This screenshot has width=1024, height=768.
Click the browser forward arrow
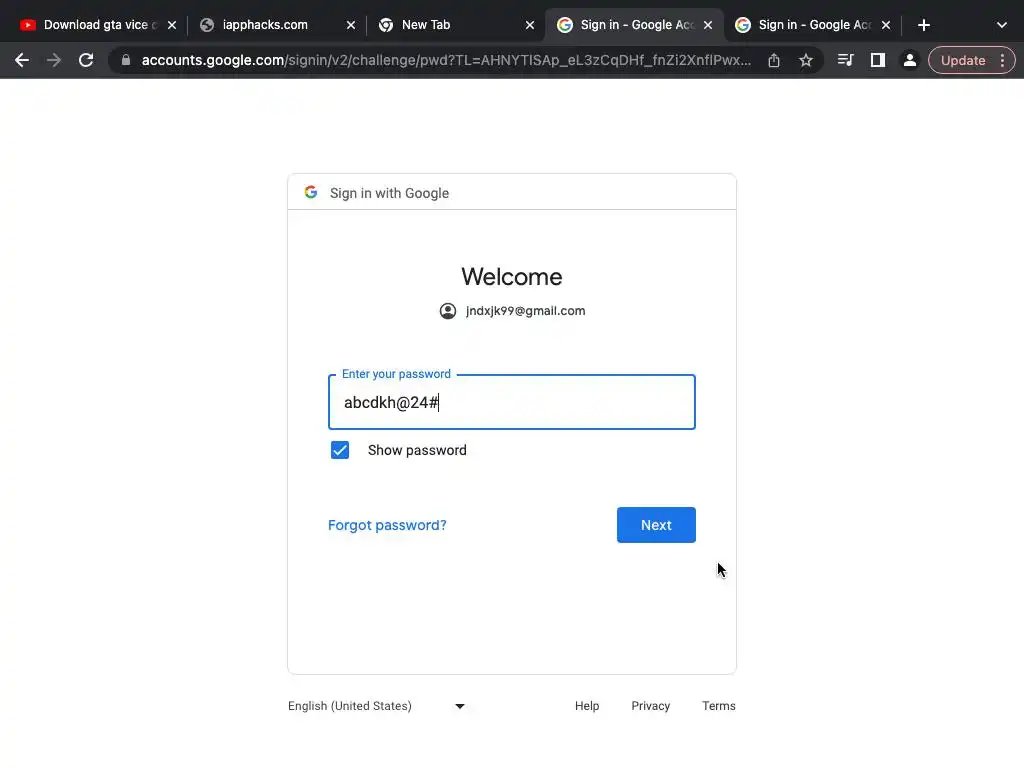[54, 60]
